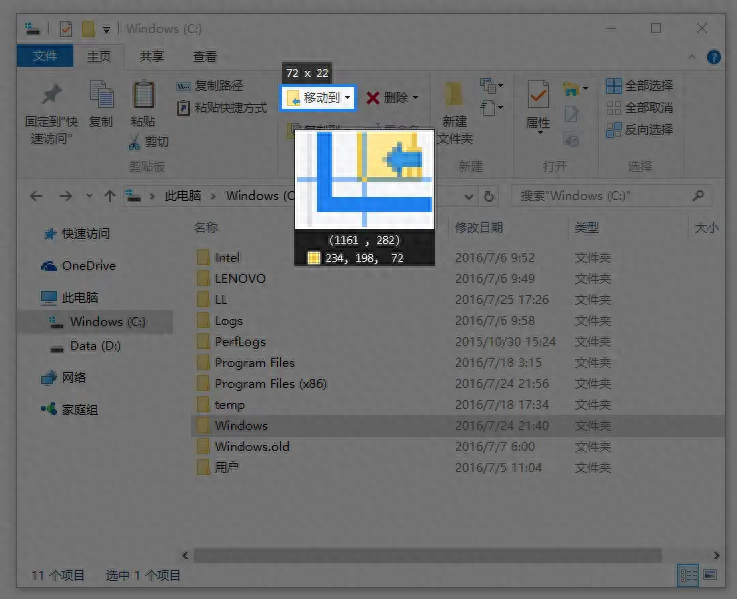Click the Copy path button
The height and width of the screenshot is (599, 737).
pos(210,86)
